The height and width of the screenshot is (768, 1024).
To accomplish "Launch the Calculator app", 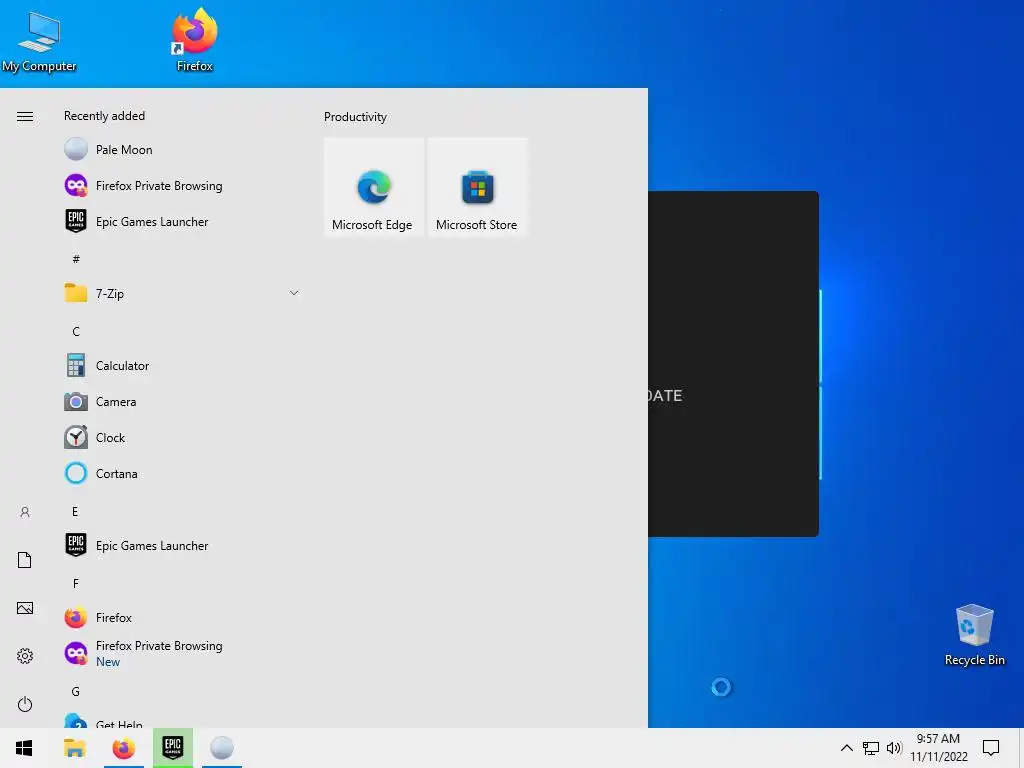I will (x=183, y=366).
